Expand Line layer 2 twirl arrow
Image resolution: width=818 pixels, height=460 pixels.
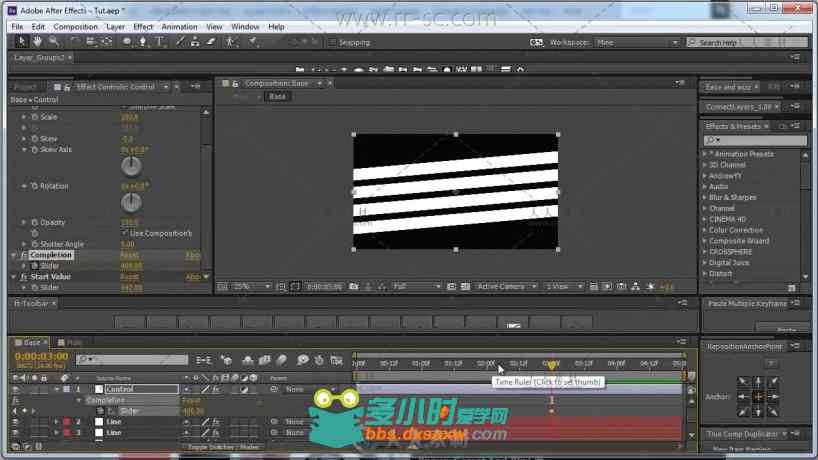click(x=56, y=421)
